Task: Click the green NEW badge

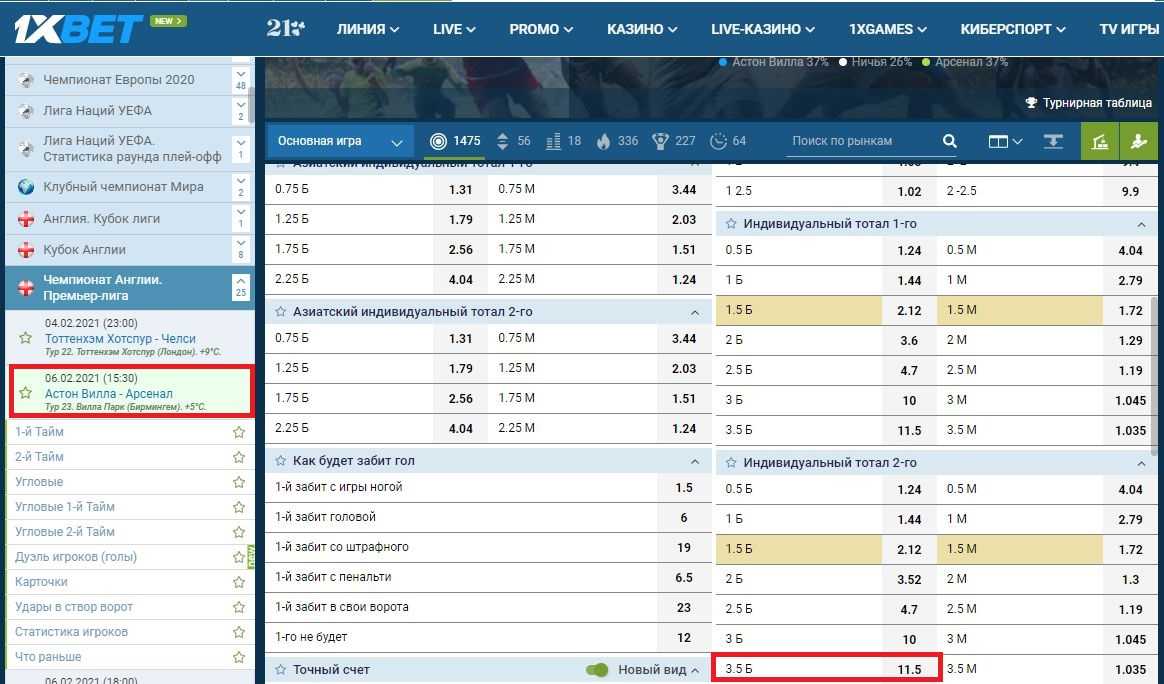Action: pos(168,21)
